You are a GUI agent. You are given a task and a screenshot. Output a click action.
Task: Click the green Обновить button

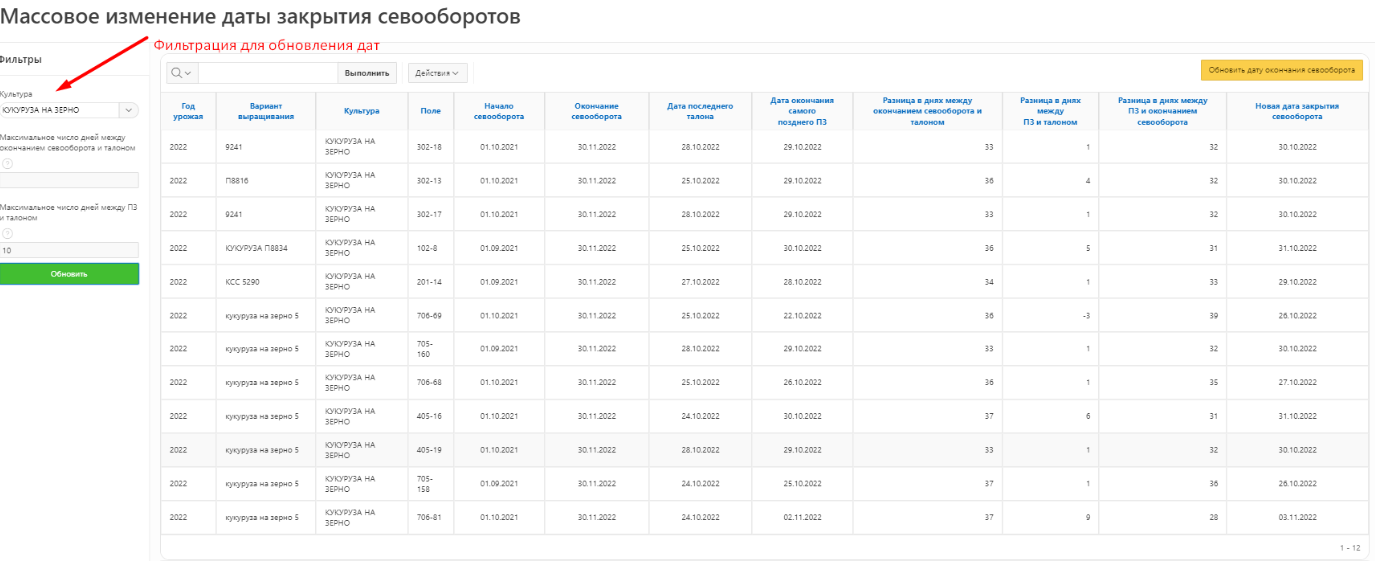click(x=69, y=274)
